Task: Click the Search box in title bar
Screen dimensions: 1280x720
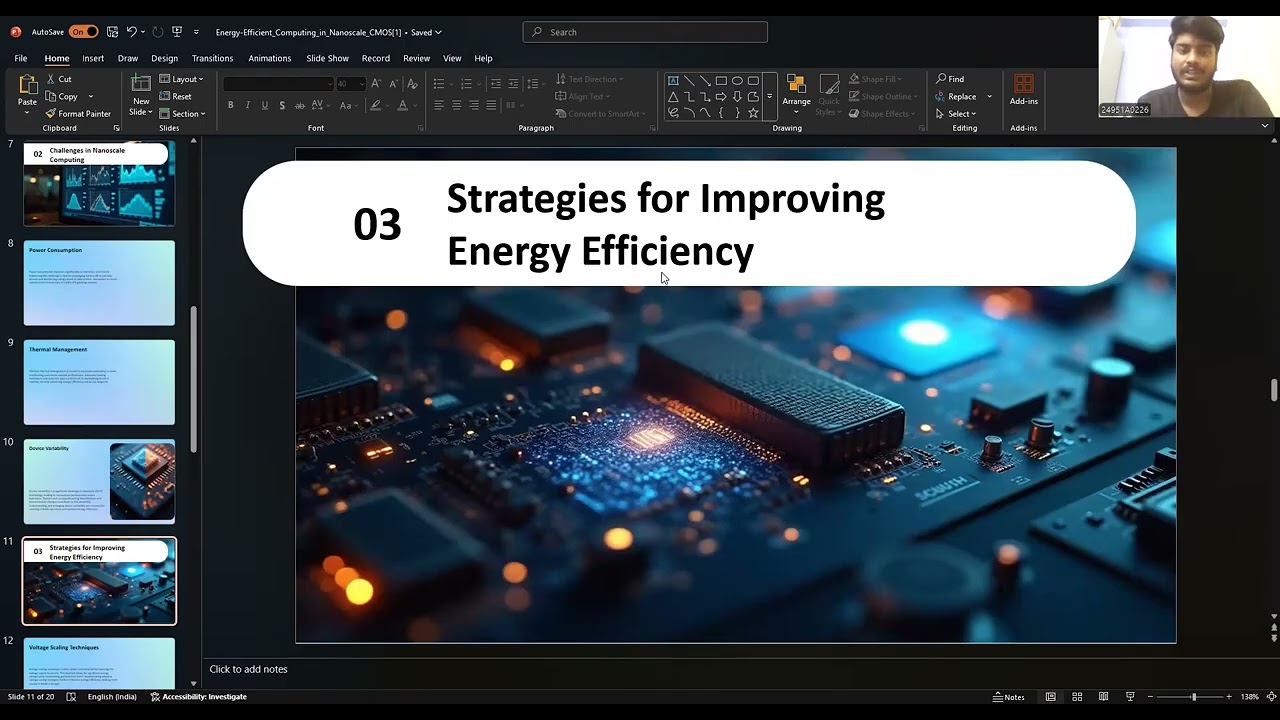Action: tap(645, 32)
